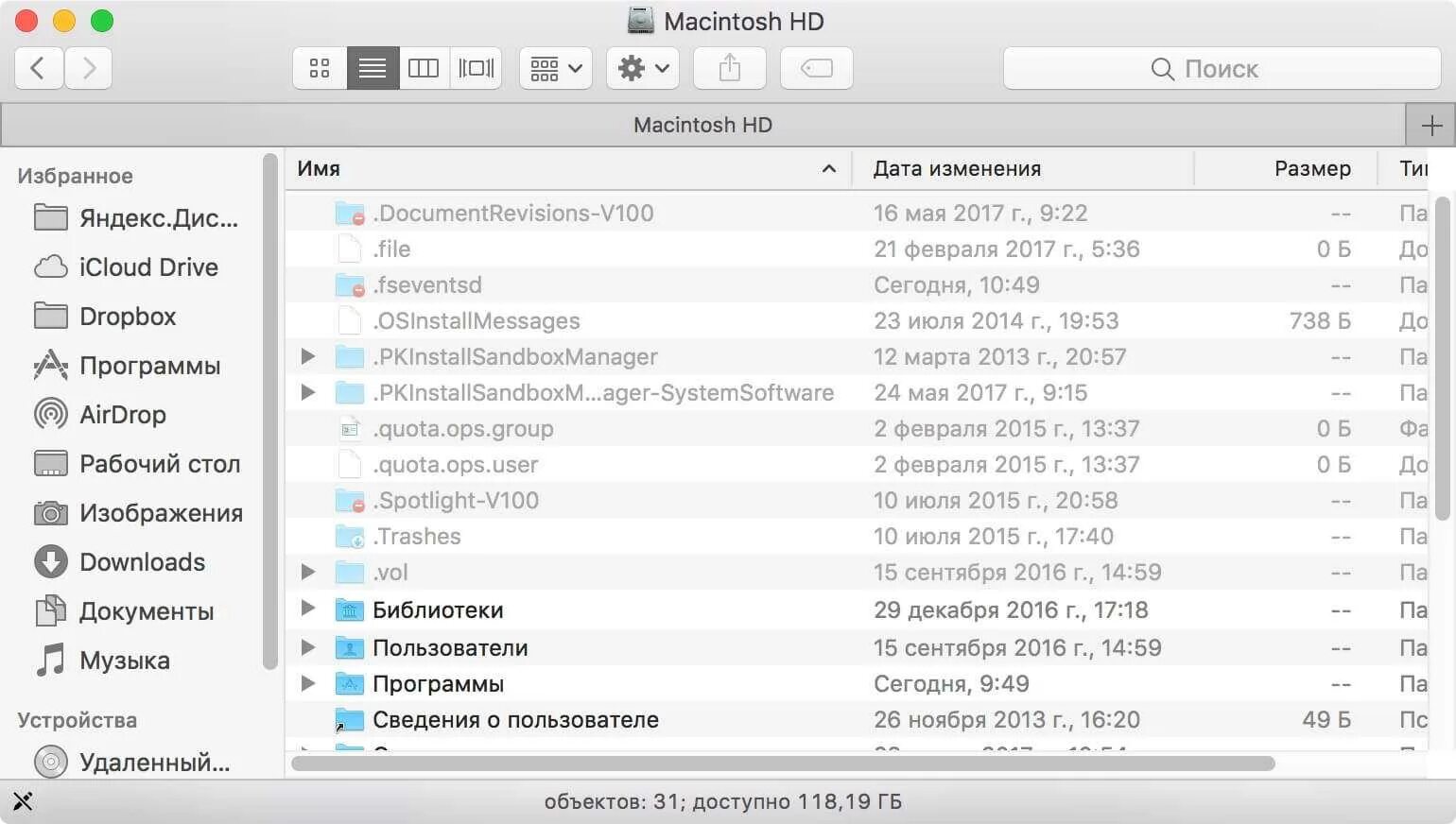Viewport: 1456px width, 824px height.
Task: Go forward with the right arrow button
Action: pos(89,68)
